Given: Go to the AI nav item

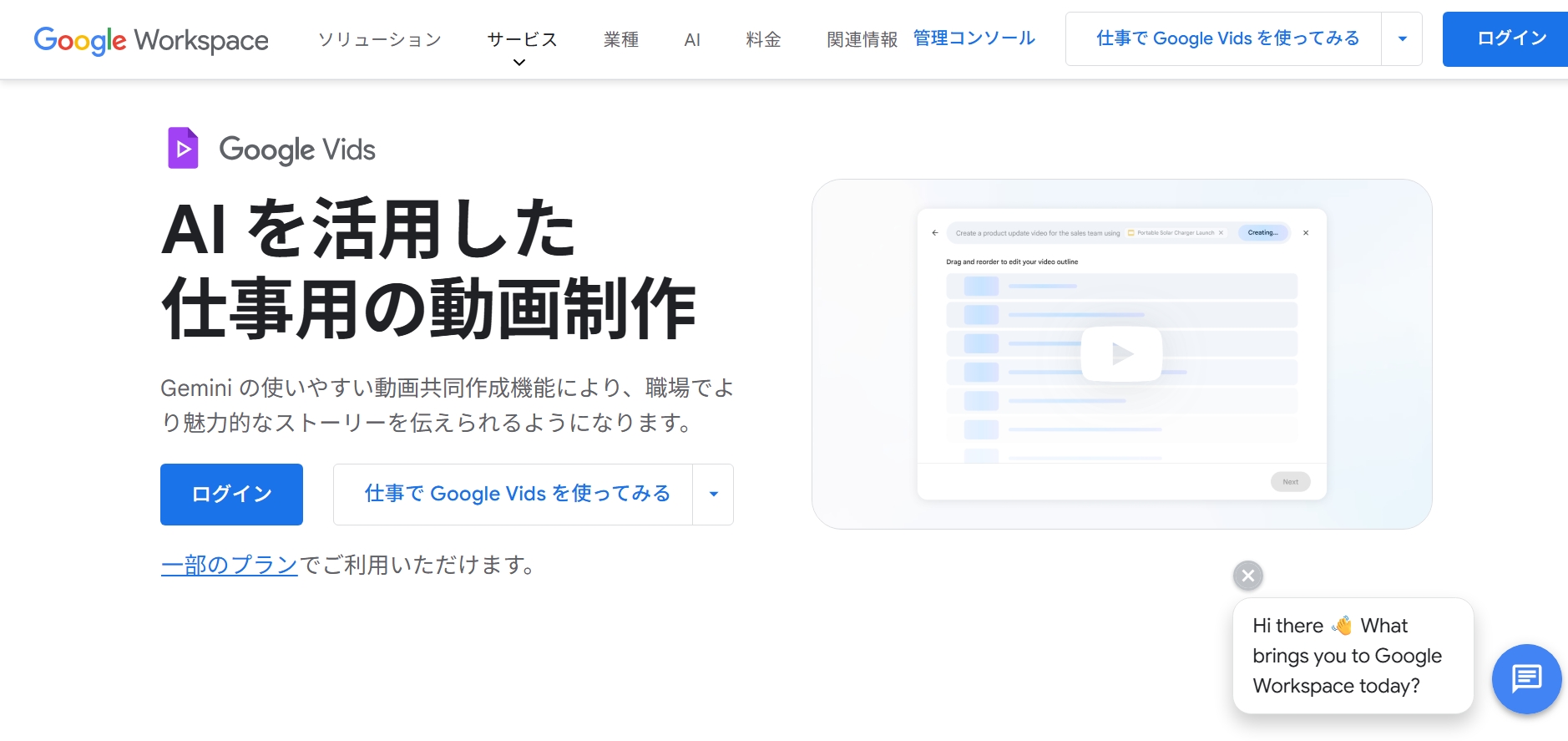Looking at the screenshot, I should (692, 39).
